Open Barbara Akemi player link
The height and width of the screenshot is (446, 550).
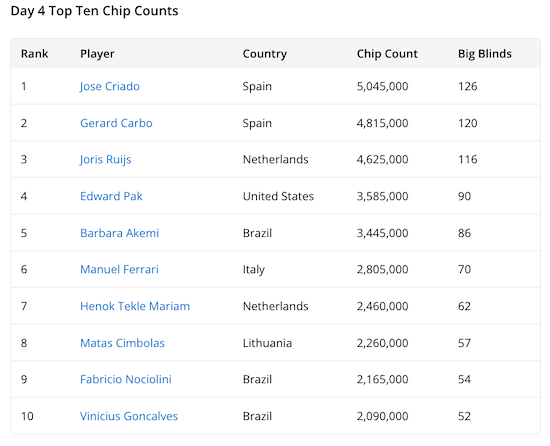tap(119, 233)
